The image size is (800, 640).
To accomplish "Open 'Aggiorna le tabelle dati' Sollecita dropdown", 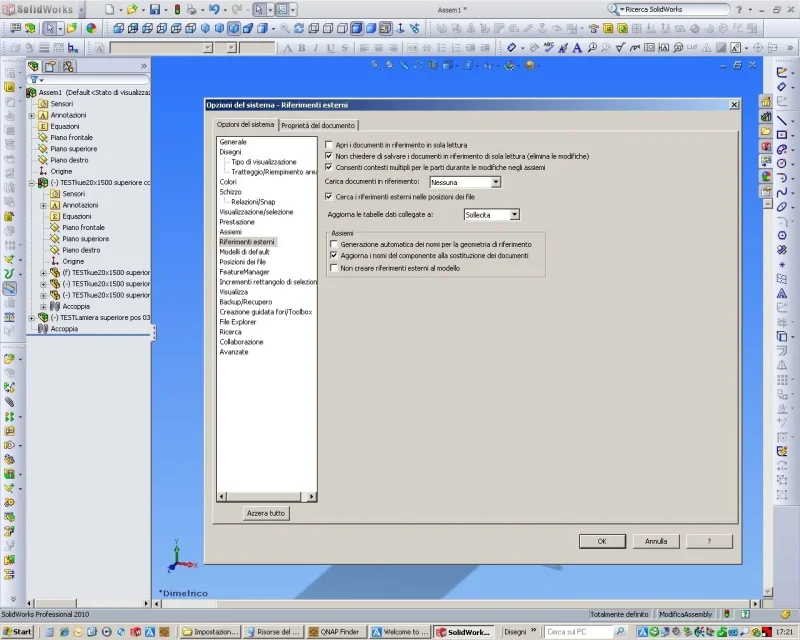I will pyautogui.click(x=515, y=215).
